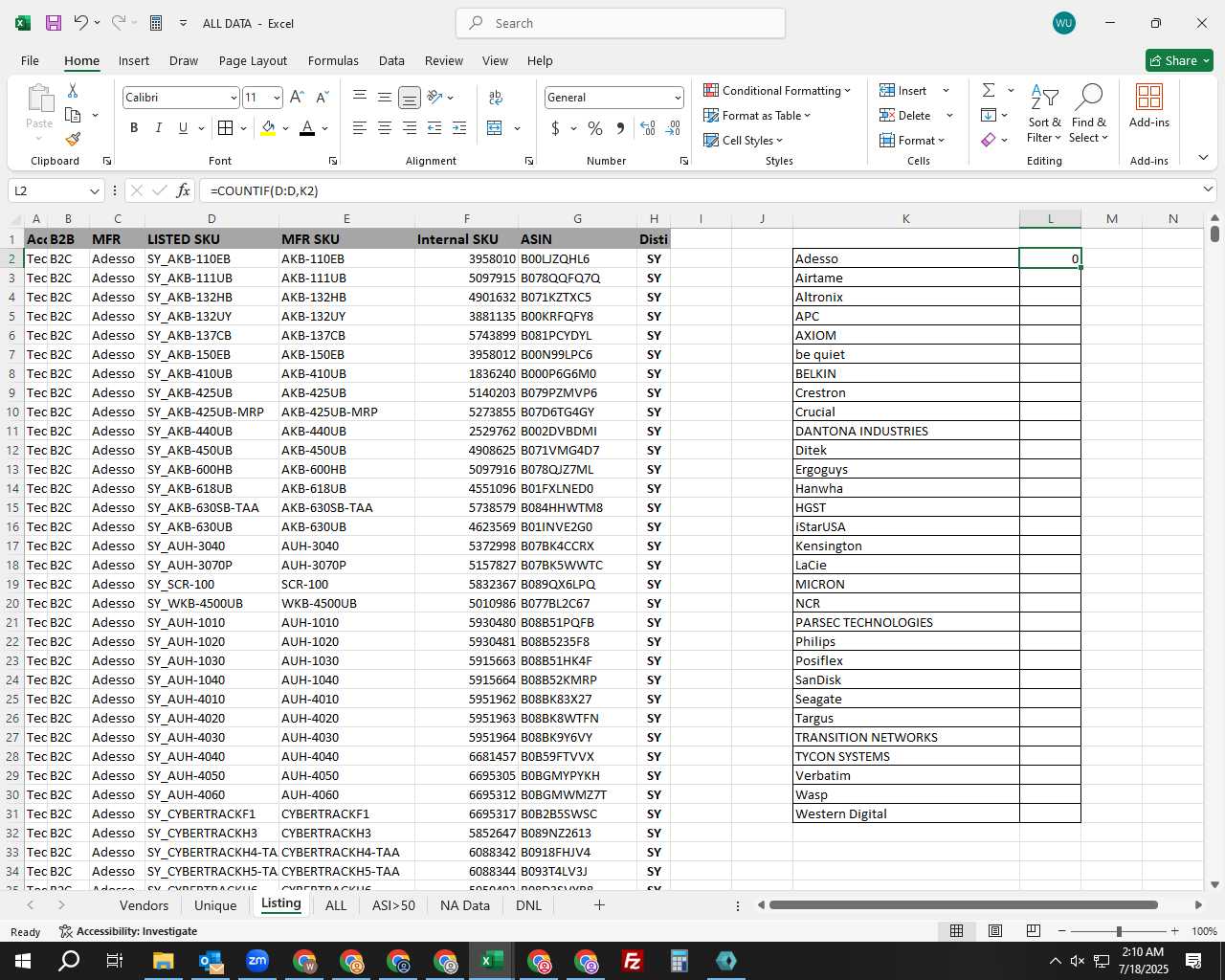Screen dimensions: 1225x980
Task: Click the AutoSum sigma icon
Action: point(989,90)
